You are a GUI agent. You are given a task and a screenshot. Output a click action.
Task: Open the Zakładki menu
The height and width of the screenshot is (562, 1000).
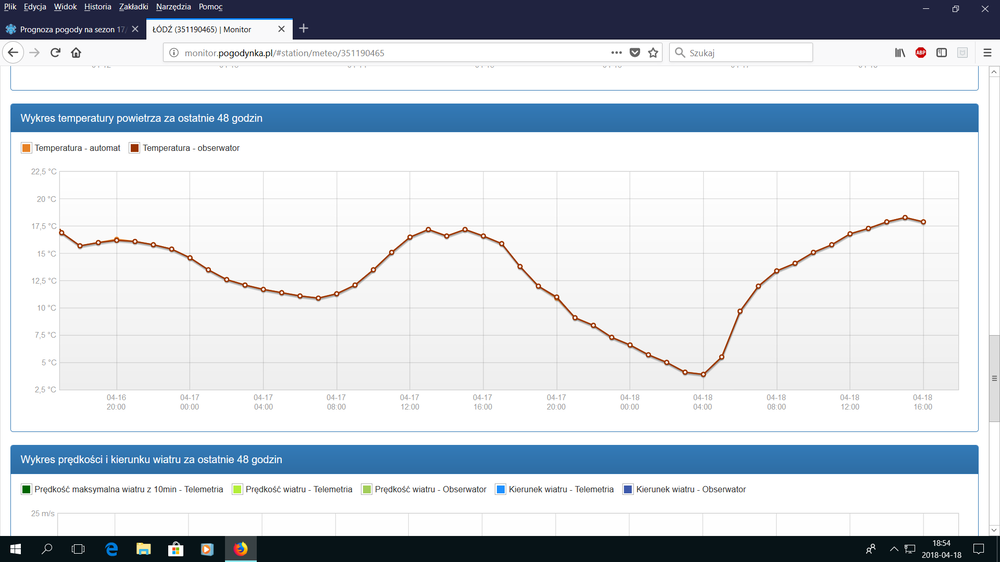pyautogui.click(x=133, y=6)
